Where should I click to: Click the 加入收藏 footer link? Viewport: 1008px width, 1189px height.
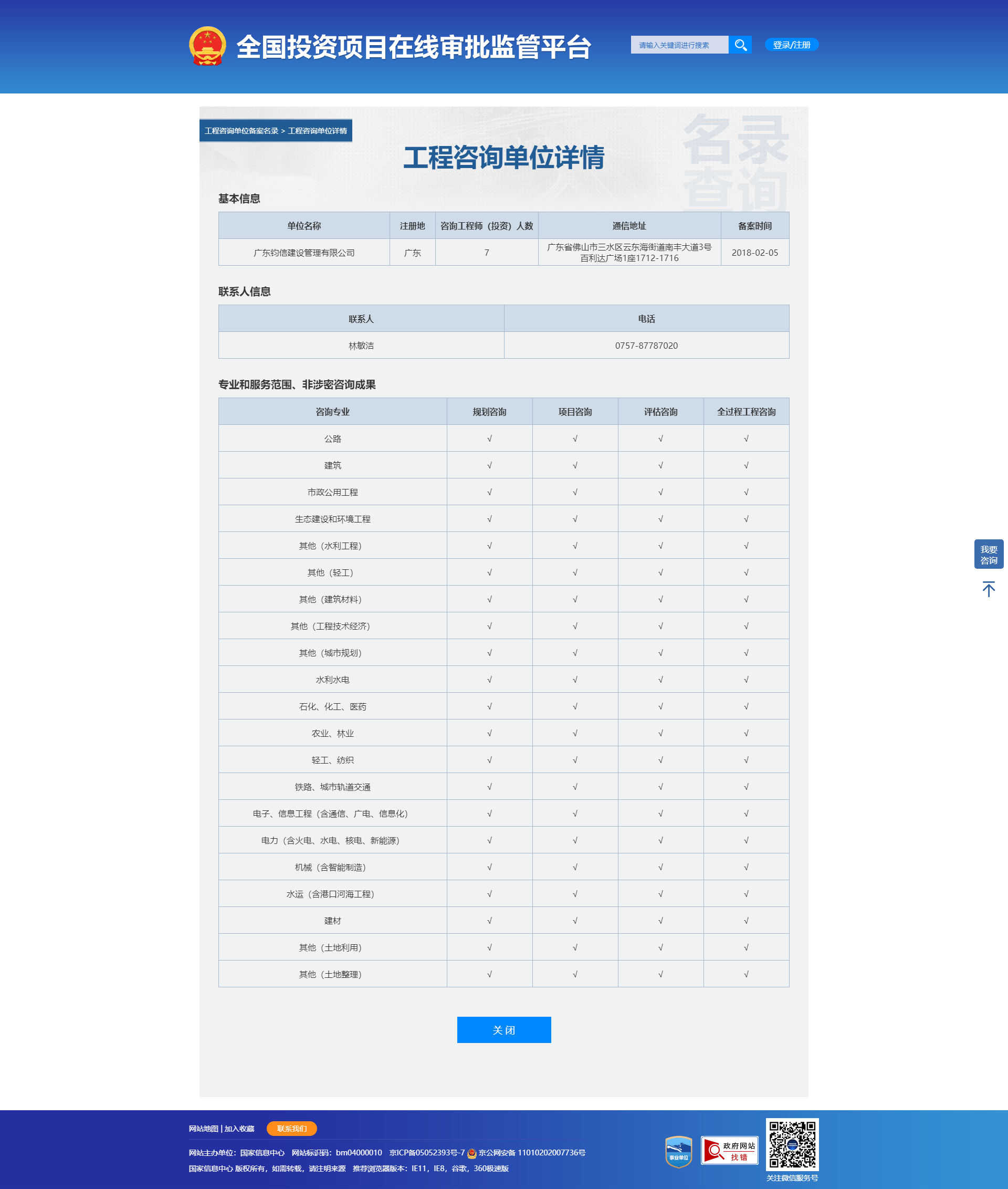point(239,1129)
